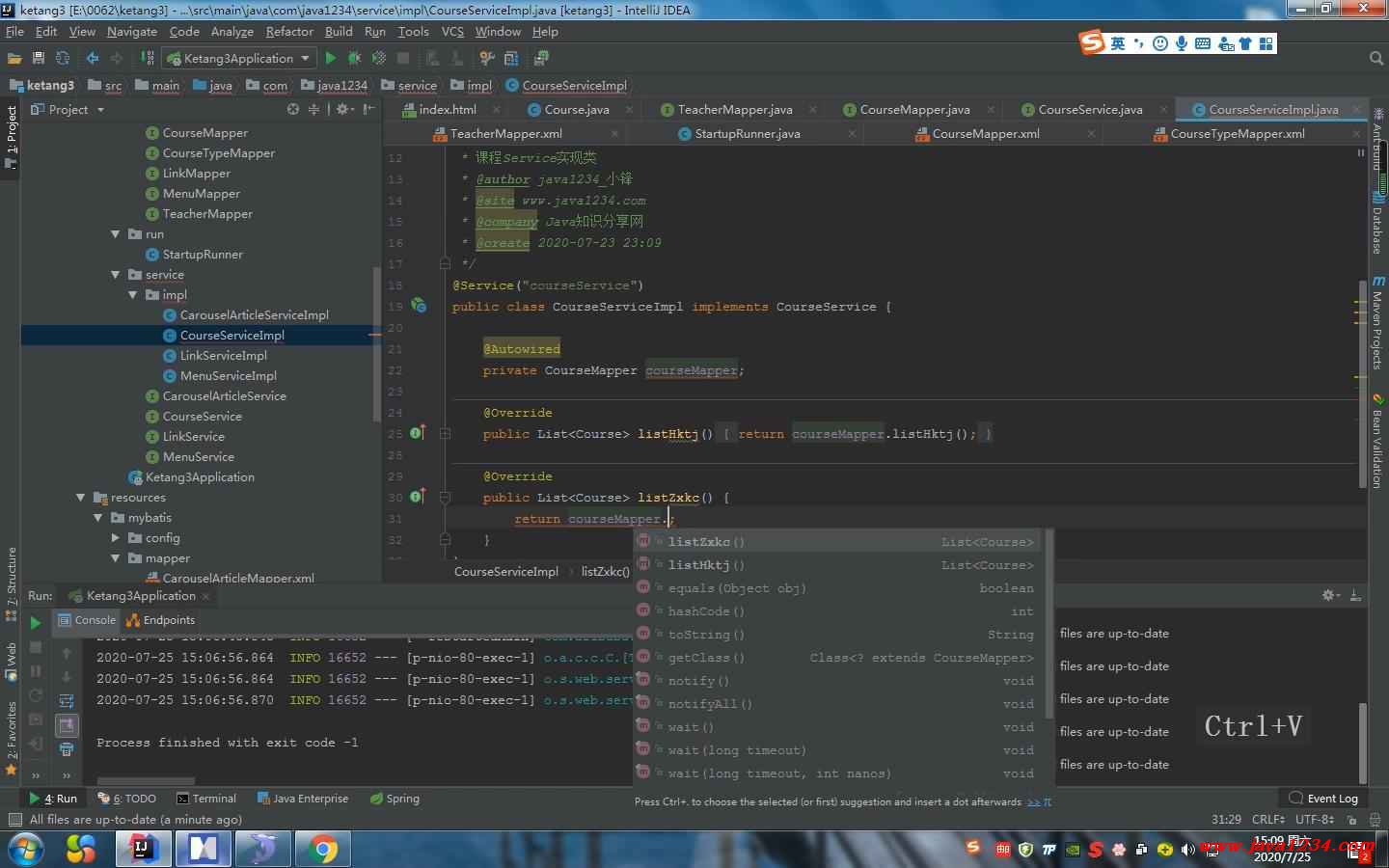Open the VCS menu
The width and height of the screenshot is (1389, 868).
pyautogui.click(x=452, y=31)
